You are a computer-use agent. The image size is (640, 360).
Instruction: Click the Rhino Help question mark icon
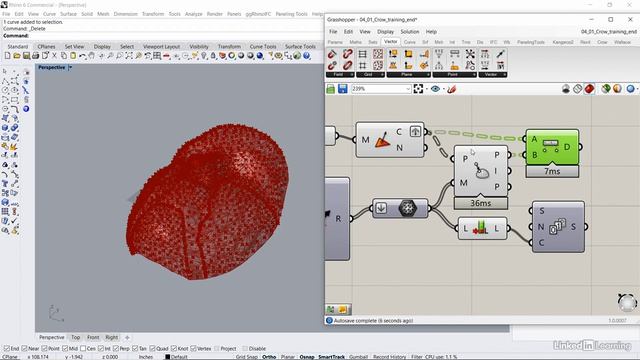coord(306,56)
